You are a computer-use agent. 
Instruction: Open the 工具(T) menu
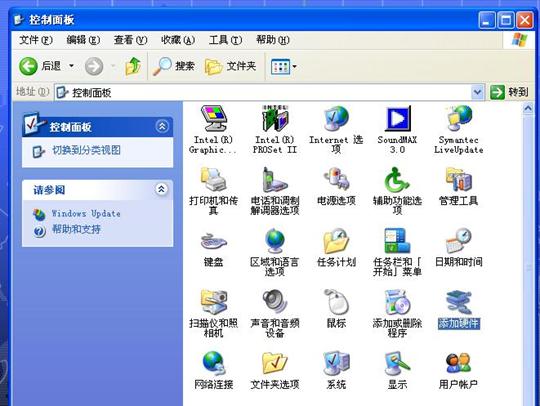coord(225,40)
